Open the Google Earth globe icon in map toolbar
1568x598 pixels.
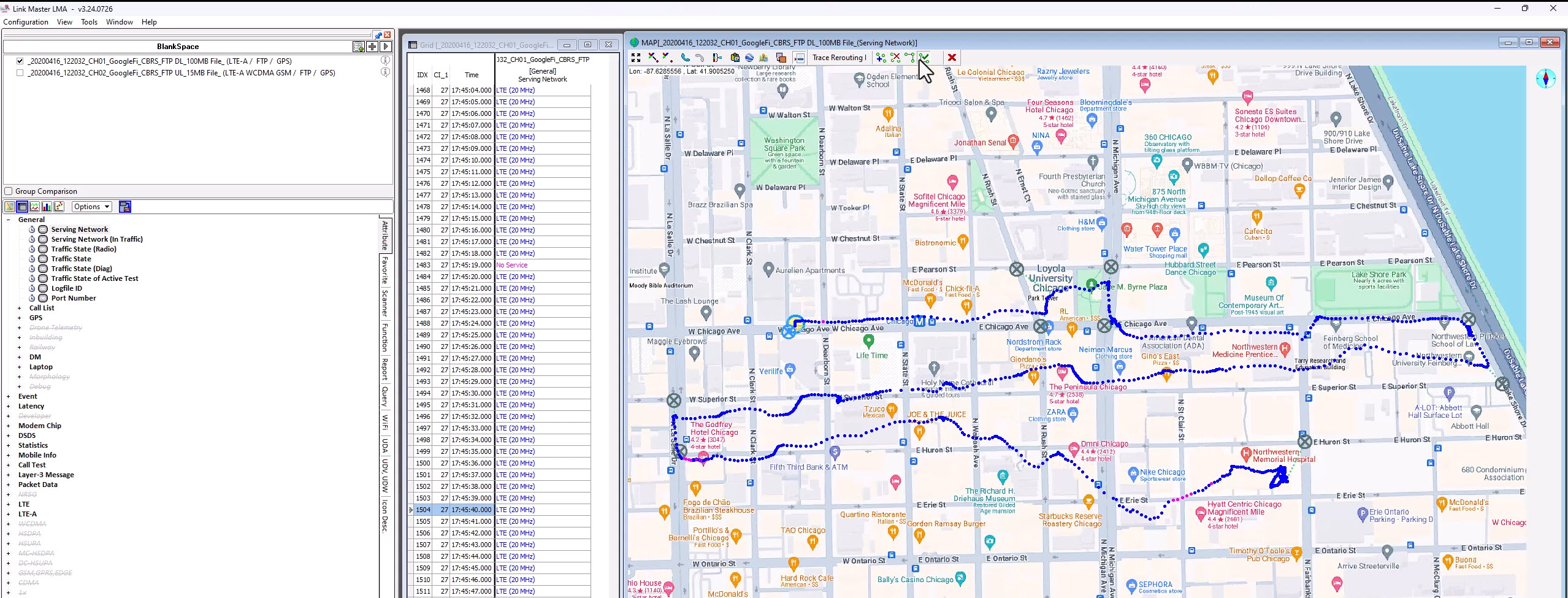749,58
